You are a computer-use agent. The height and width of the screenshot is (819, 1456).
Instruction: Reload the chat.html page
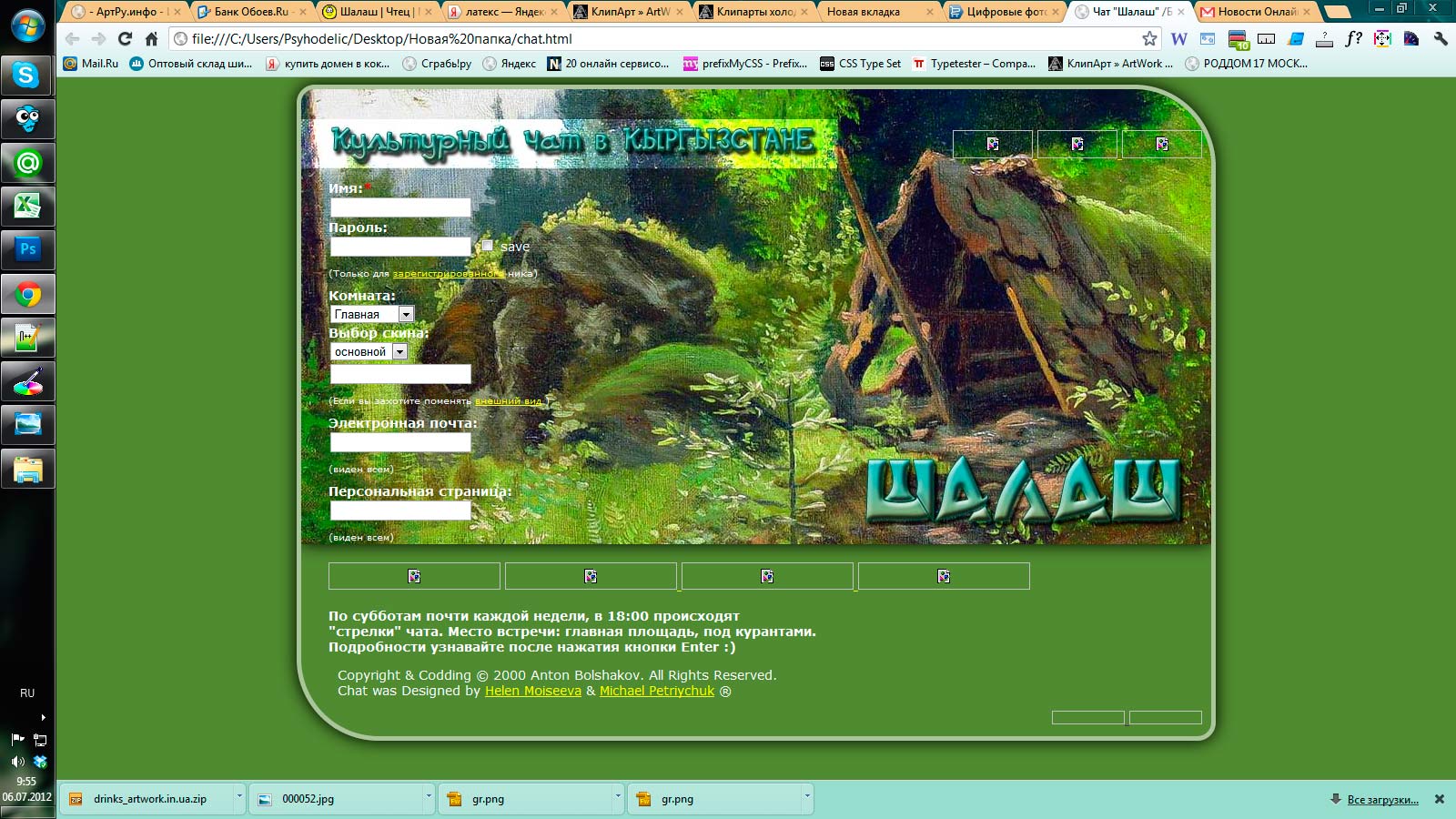[x=126, y=39]
